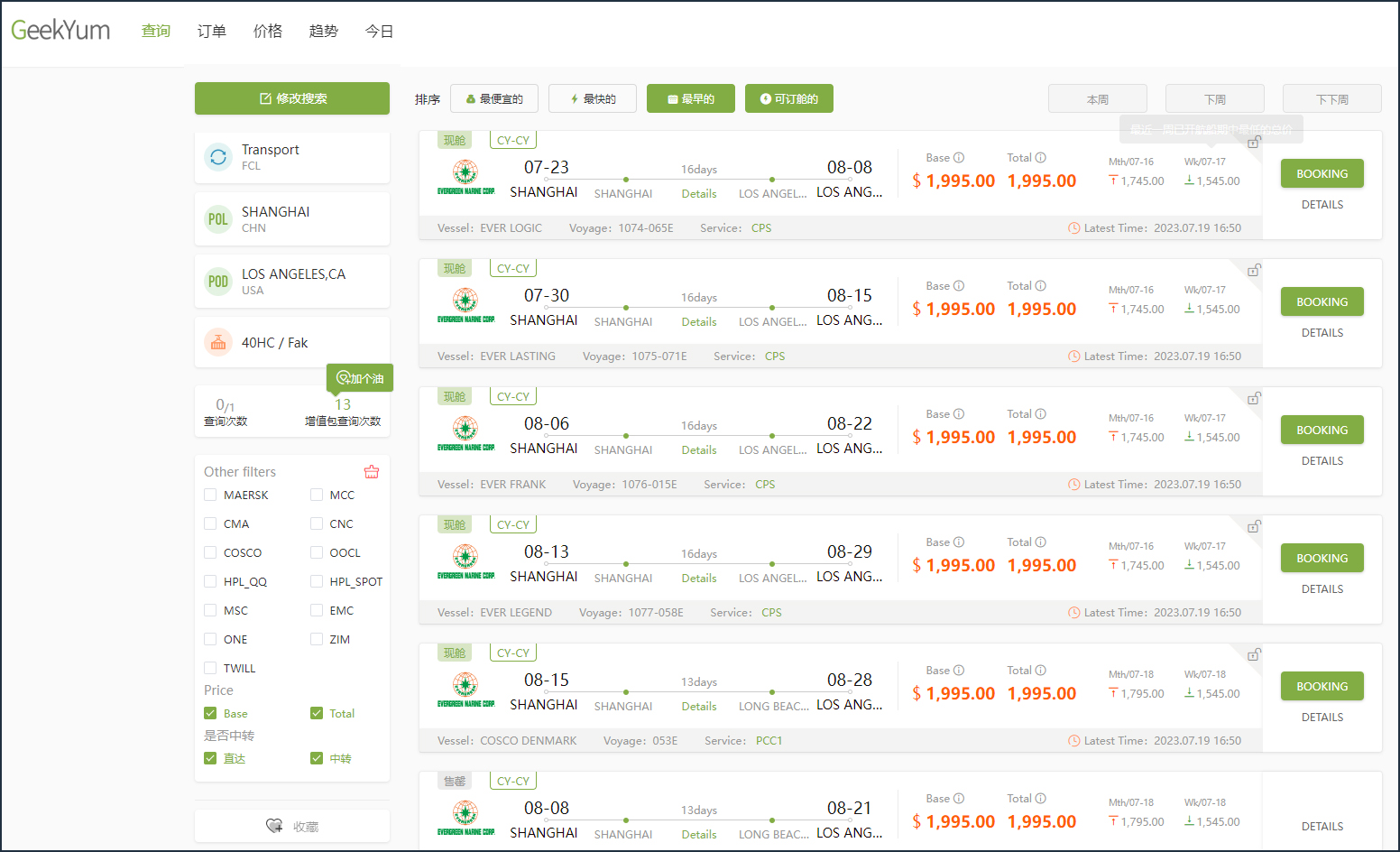This screenshot has width=1400, height=852.
Task: Switch to the 下周 week tab
Action: click(x=1214, y=99)
